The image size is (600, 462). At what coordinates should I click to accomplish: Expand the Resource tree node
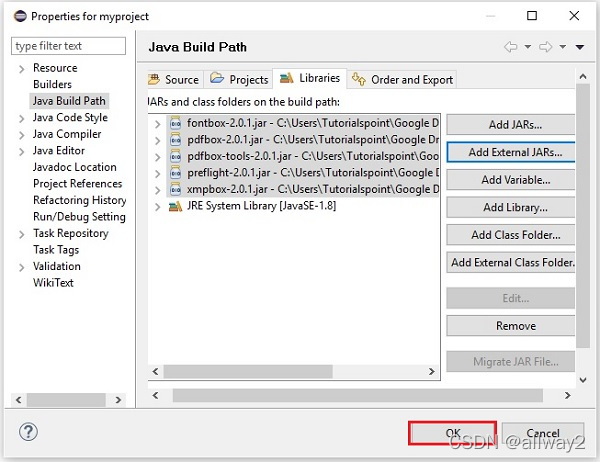(22, 69)
